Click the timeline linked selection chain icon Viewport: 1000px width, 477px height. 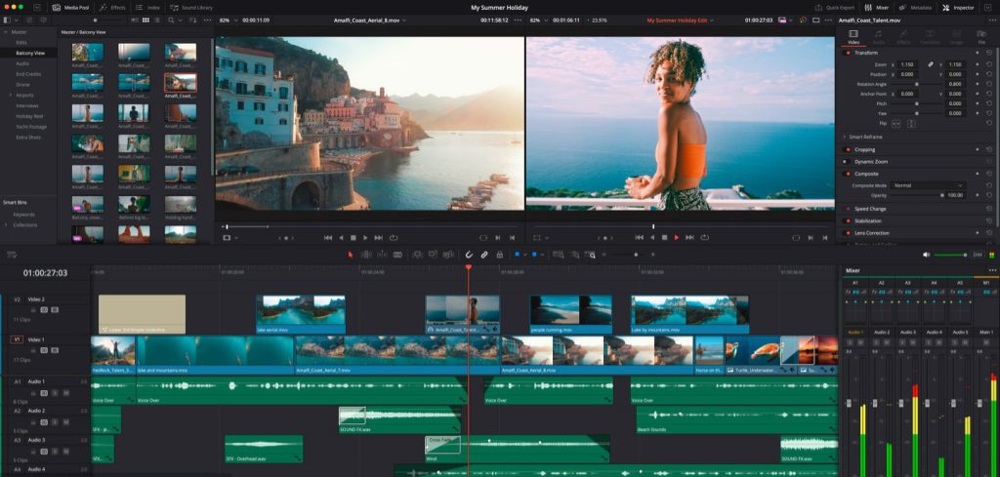coord(484,255)
